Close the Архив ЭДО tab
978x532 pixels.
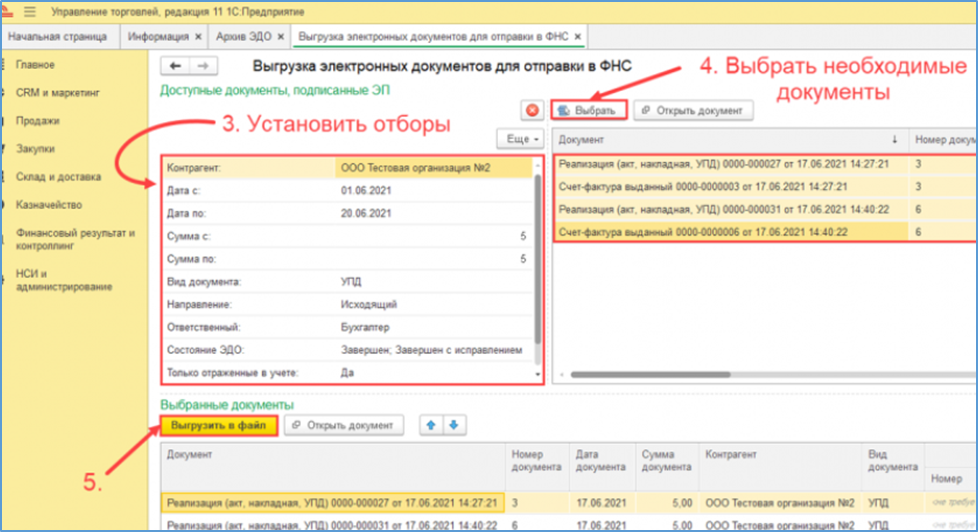[x=281, y=37]
